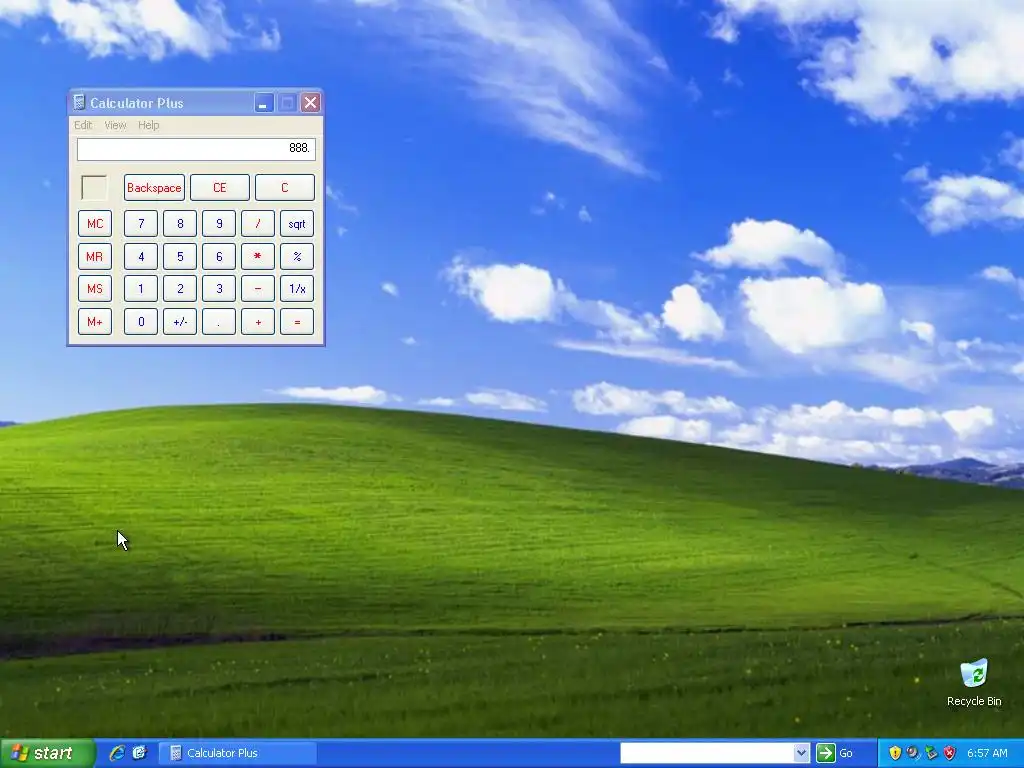This screenshot has width=1024, height=768.
Task: Click the green Go arrow button
Action: coord(825,753)
